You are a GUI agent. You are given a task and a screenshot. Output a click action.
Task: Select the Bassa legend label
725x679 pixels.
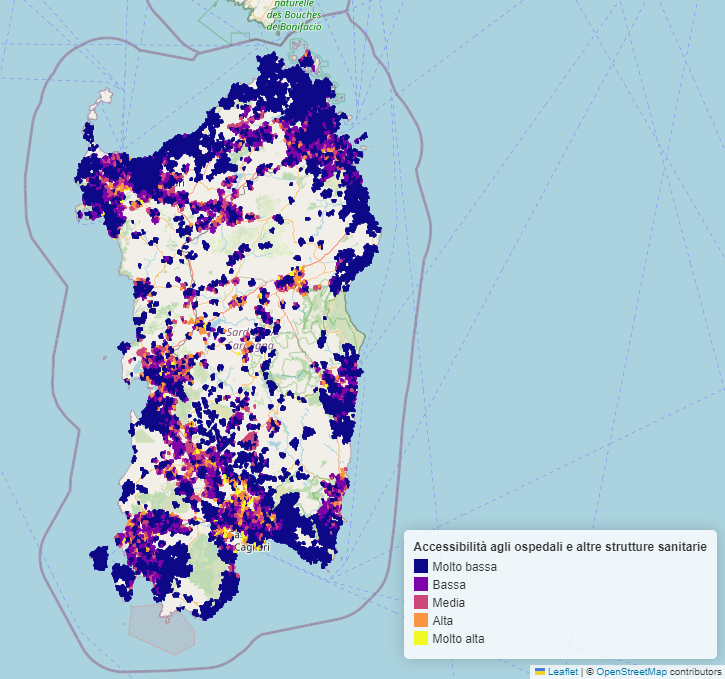[449, 585]
